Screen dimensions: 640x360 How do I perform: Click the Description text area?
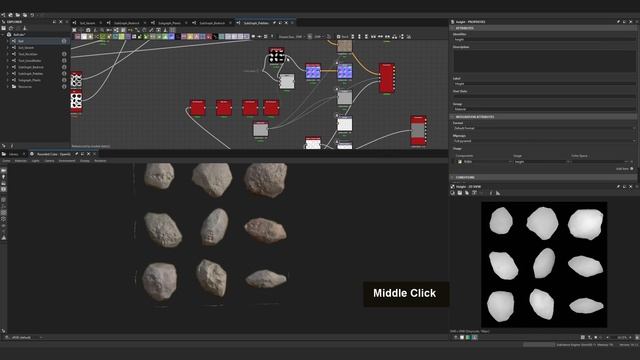coord(544,61)
